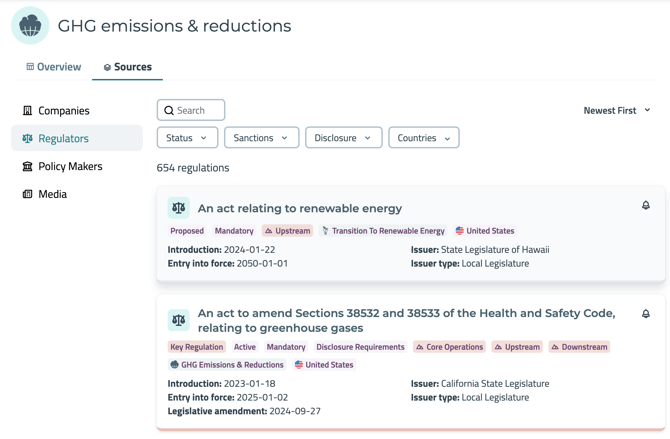Click the magnifier icon in search box

pyautogui.click(x=169, y=110)
